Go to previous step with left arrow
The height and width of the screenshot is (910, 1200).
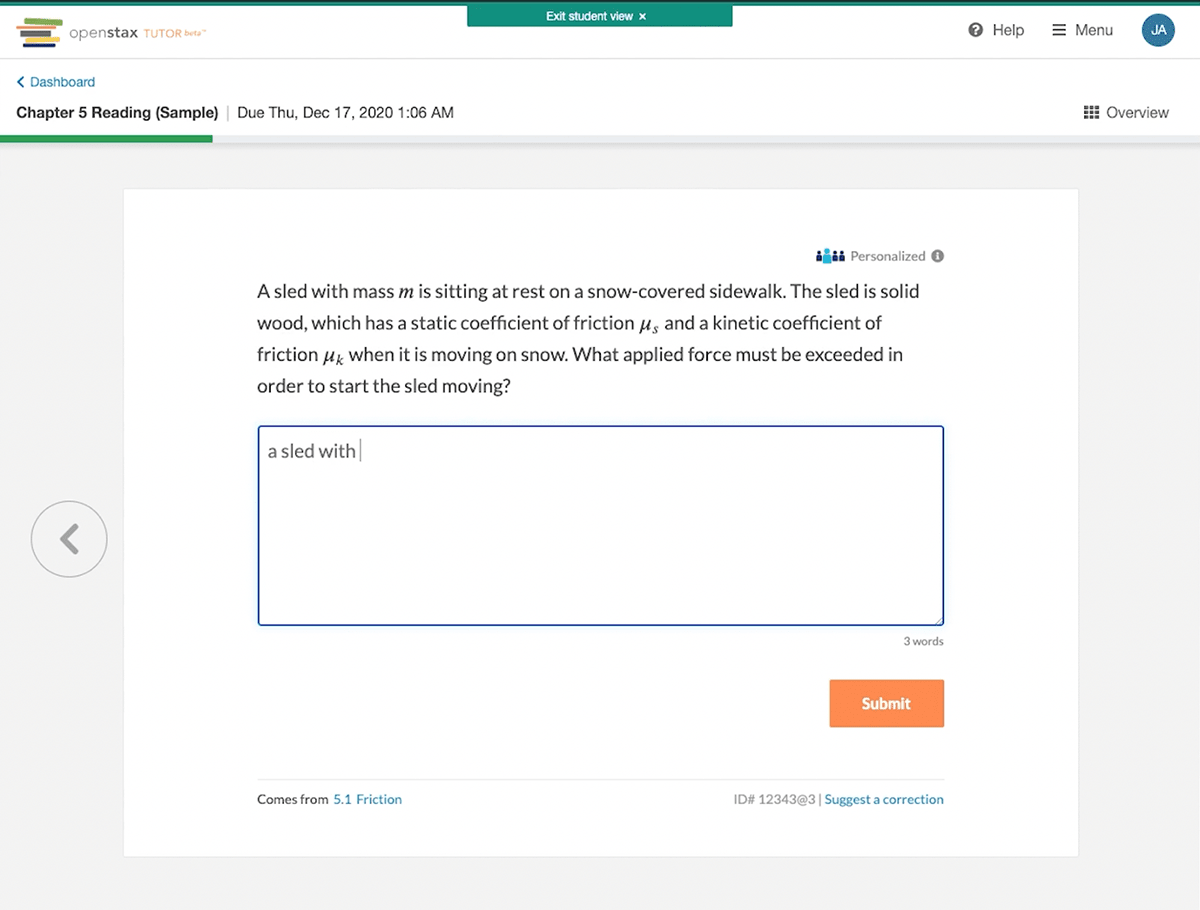pos(69,539)
